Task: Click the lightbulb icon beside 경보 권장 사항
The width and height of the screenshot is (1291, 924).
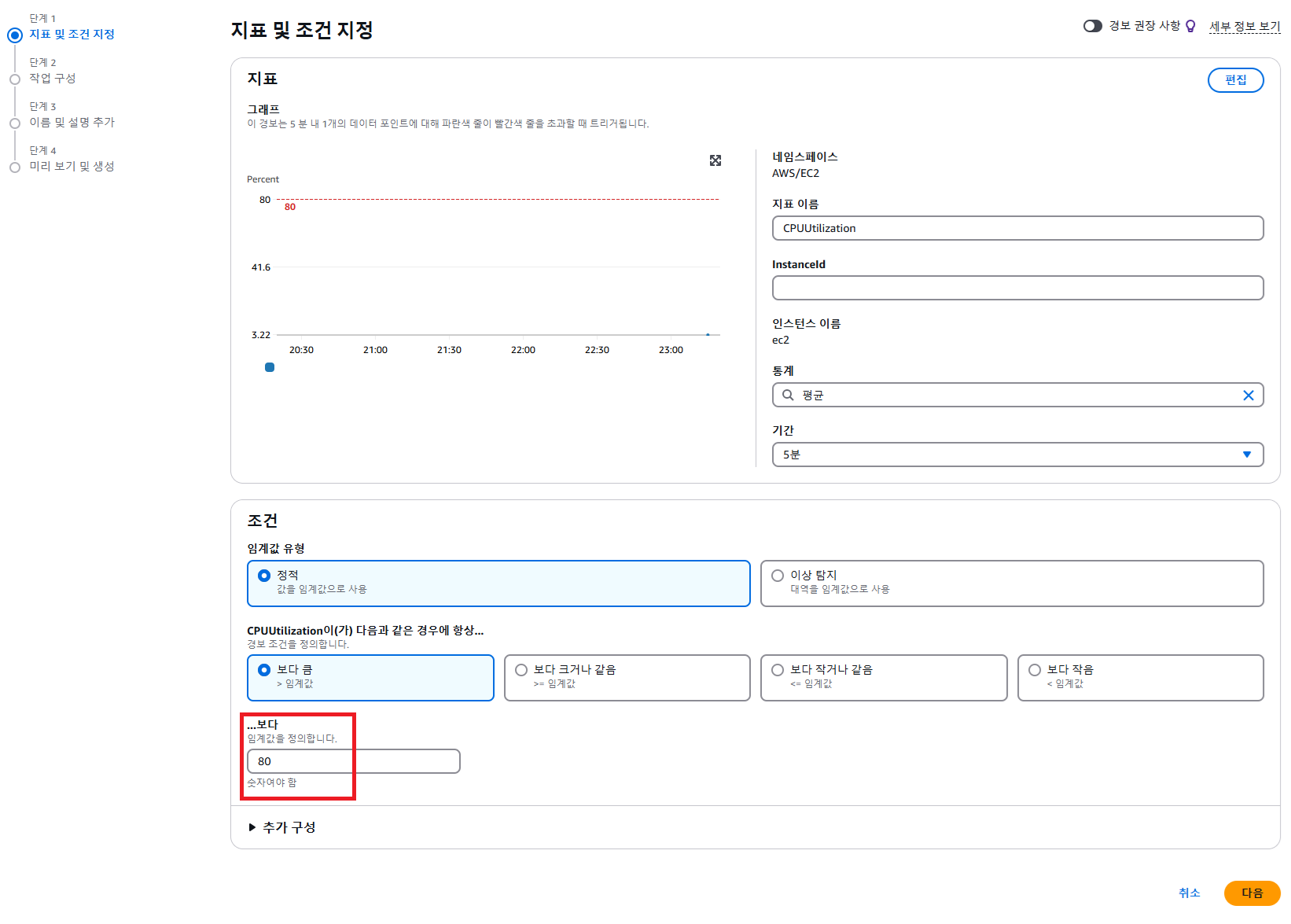Action: [x=1190, y=26]
